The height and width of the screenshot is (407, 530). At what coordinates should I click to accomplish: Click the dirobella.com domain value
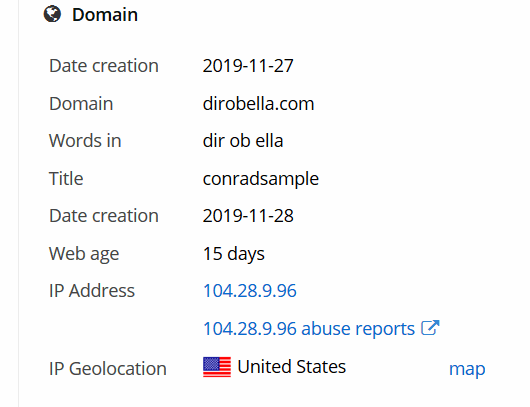click(258, 103)
